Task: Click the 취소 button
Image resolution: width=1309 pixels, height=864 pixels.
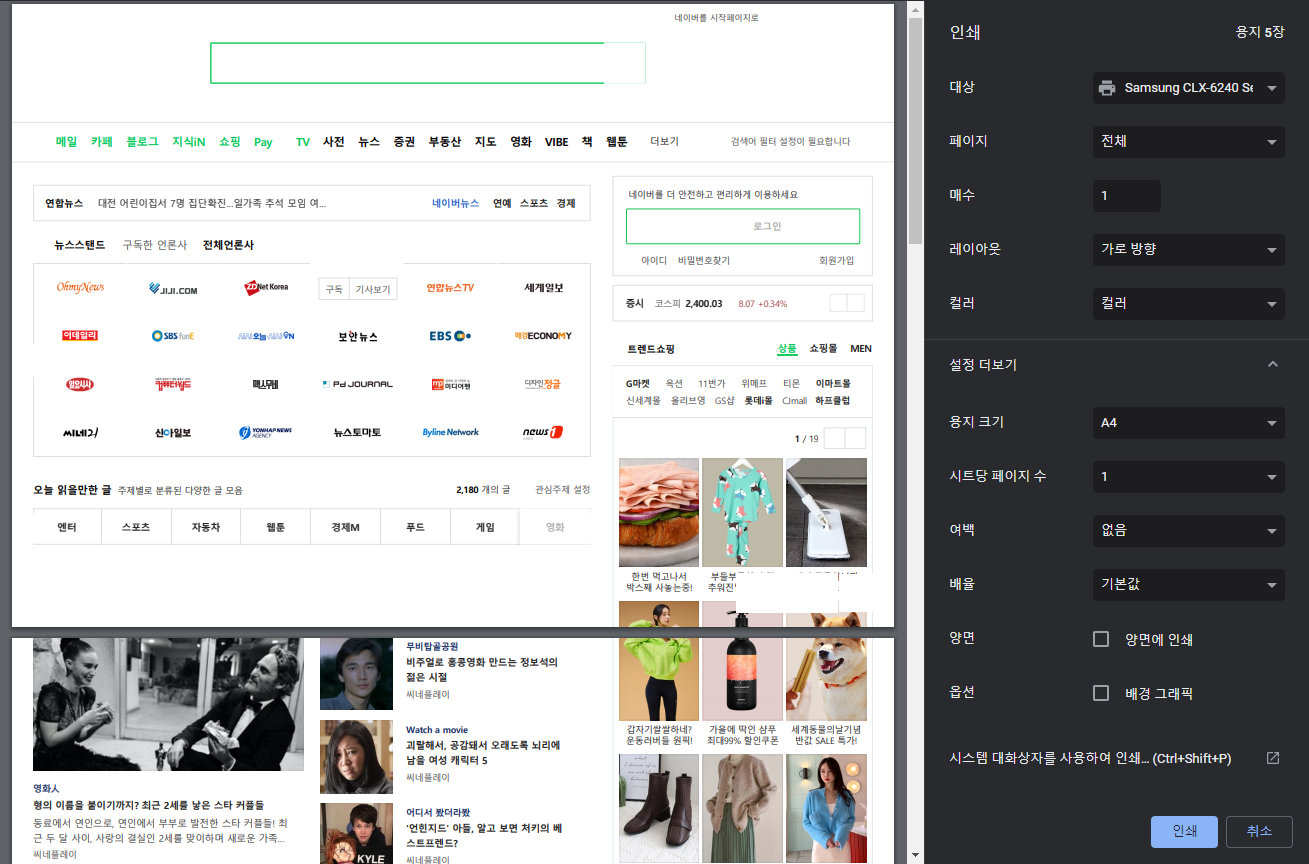Action: pos(1259,831)
